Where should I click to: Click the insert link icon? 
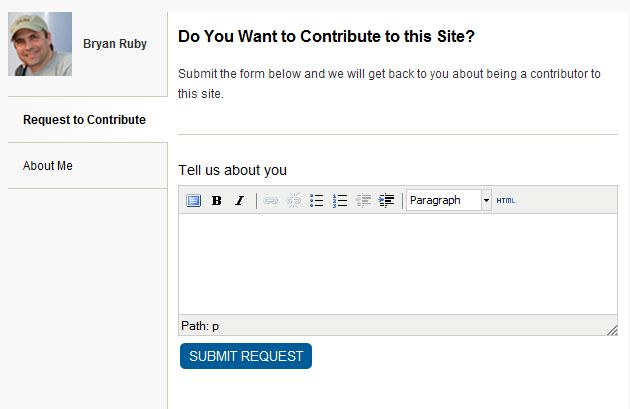click(270, 201)
